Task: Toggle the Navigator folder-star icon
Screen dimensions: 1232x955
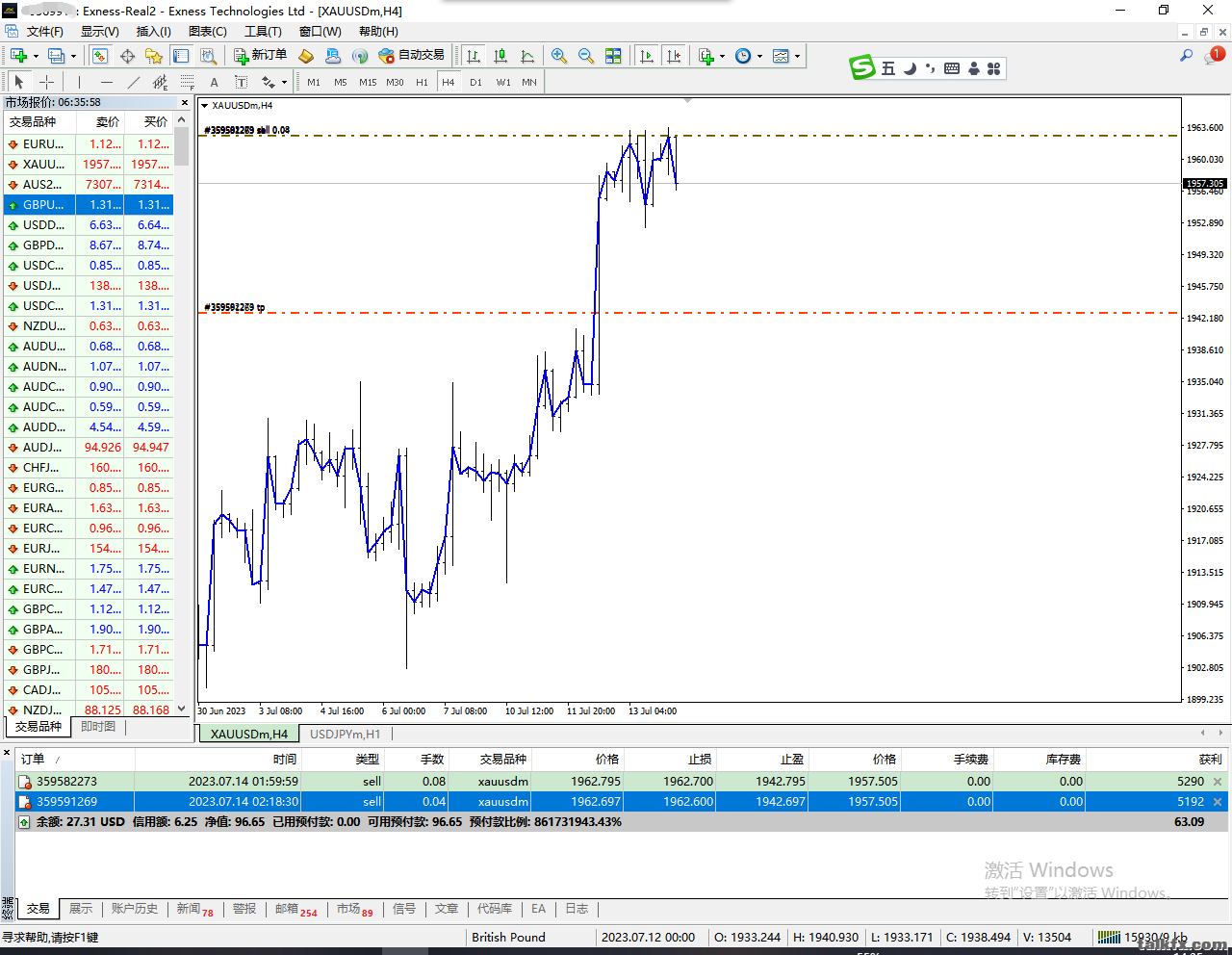Action: [154, 56]
